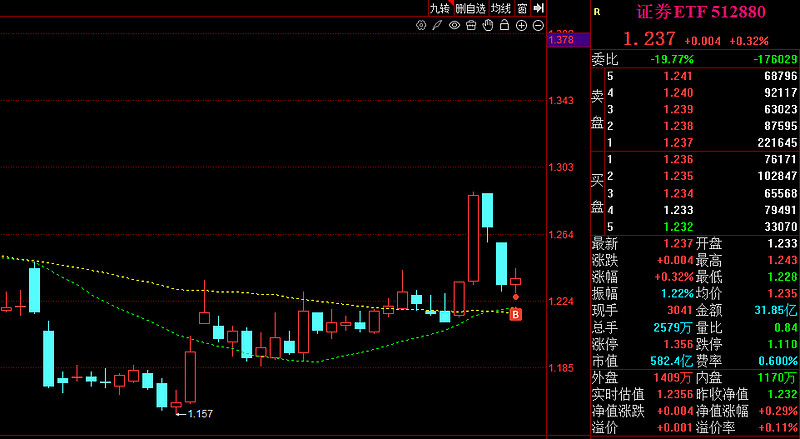Collapse side panel with arrow icon

tap(539, 8)
